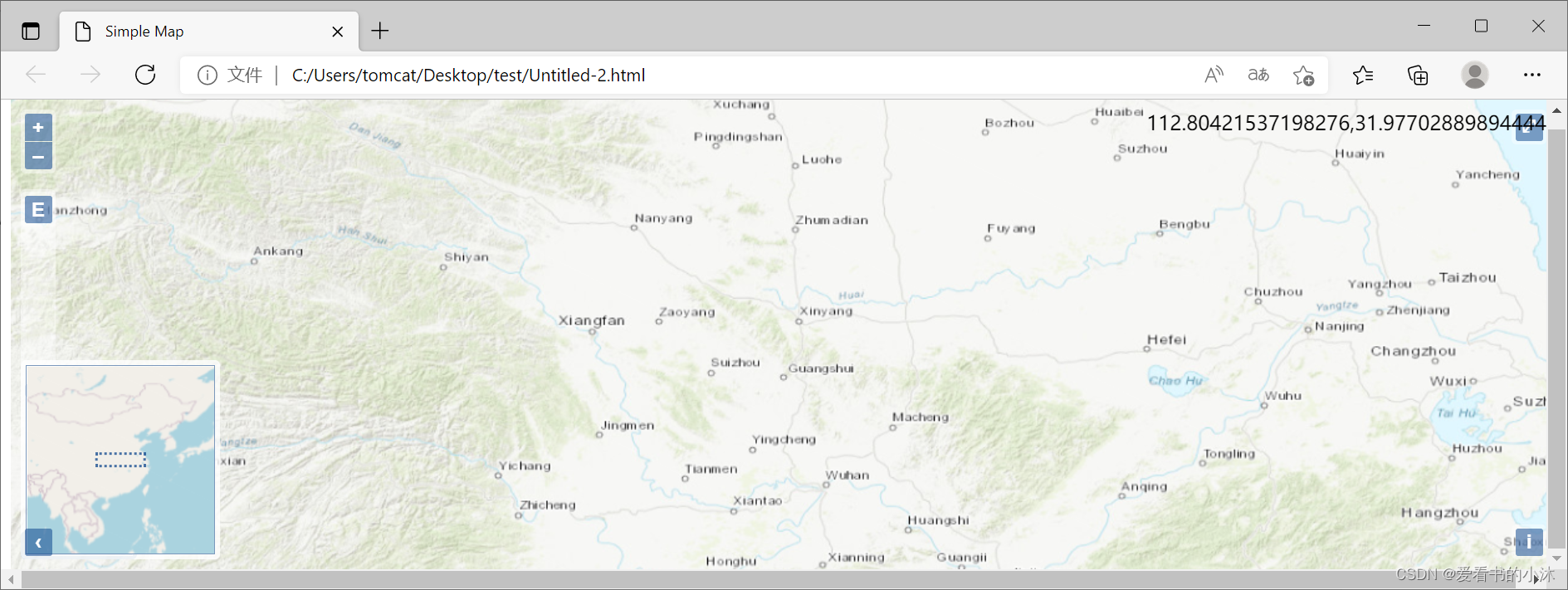Maximize the browser window
The image size is (1568, 590).
1481,26
